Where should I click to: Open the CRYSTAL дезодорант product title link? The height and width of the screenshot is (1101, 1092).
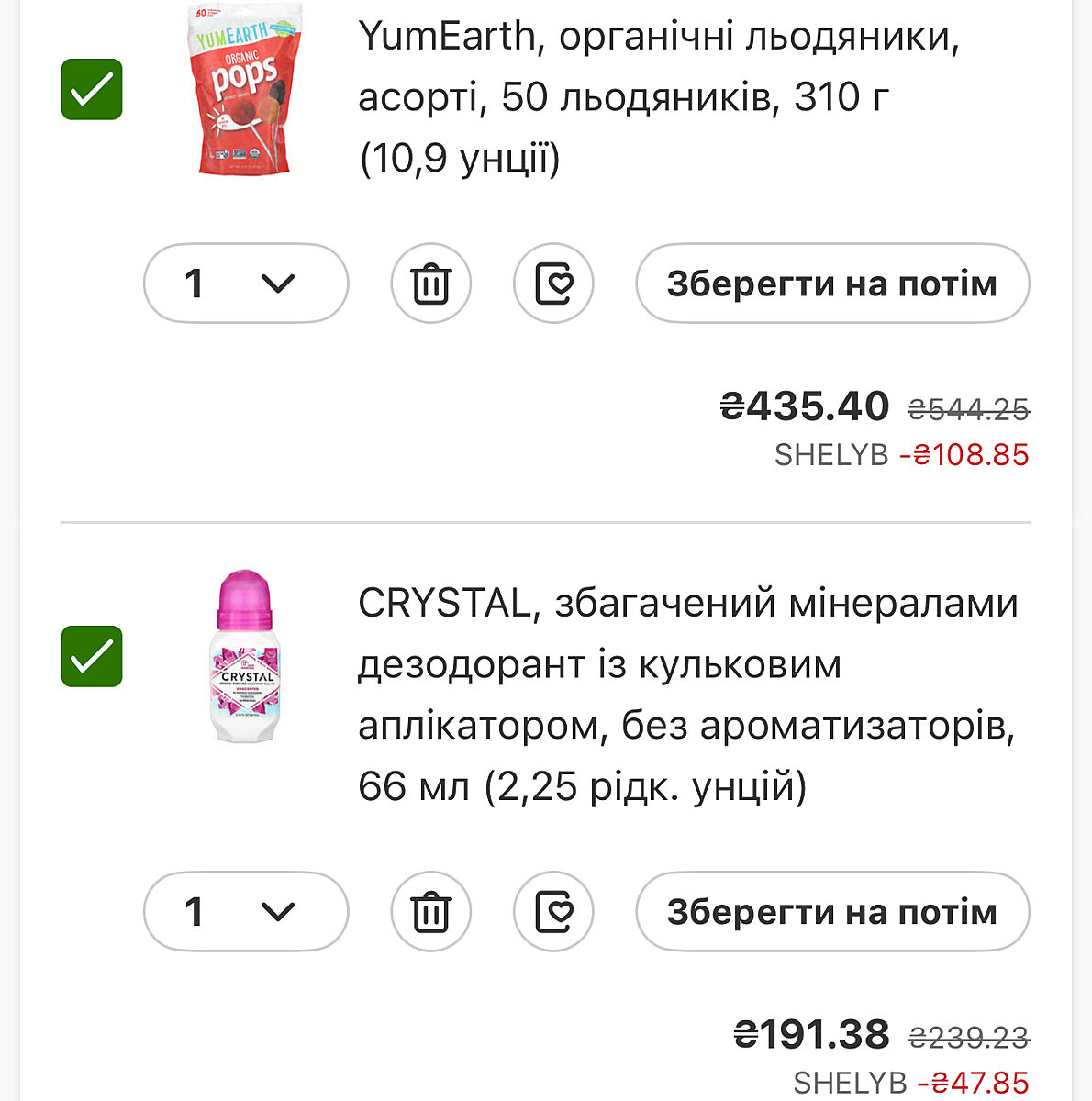click(687, 695)
